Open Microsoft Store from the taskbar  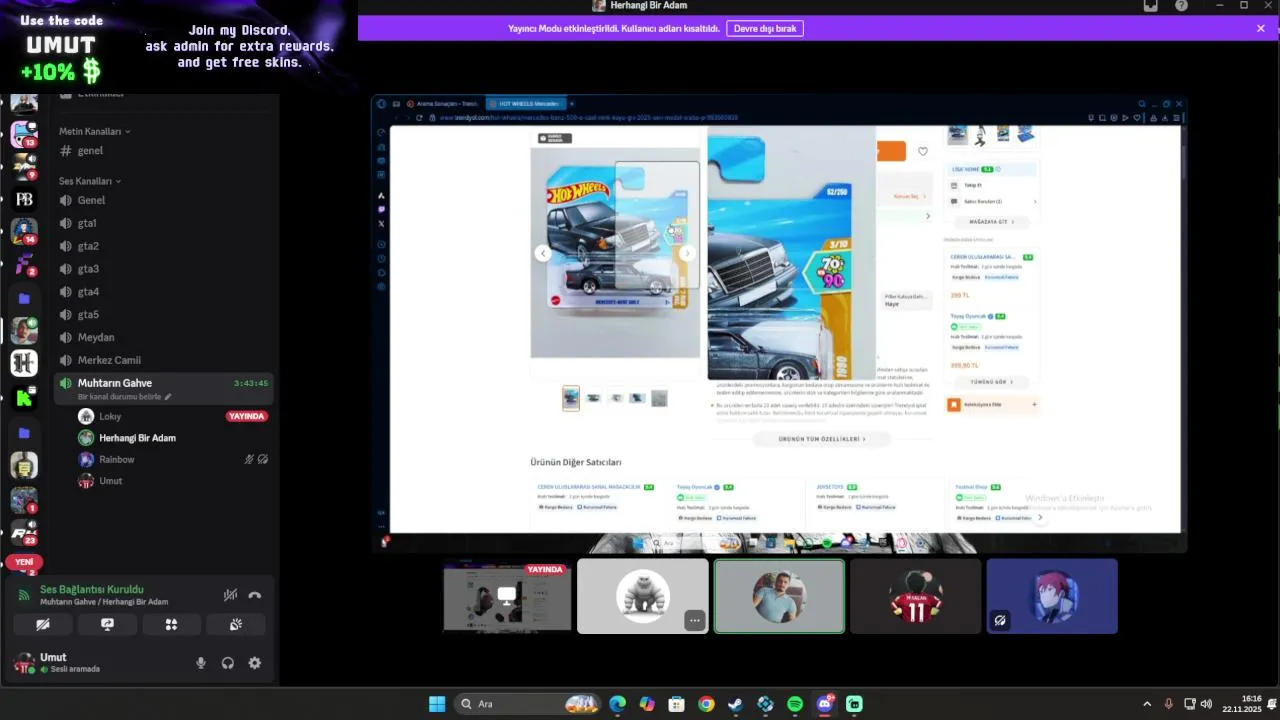coord(676,704)
